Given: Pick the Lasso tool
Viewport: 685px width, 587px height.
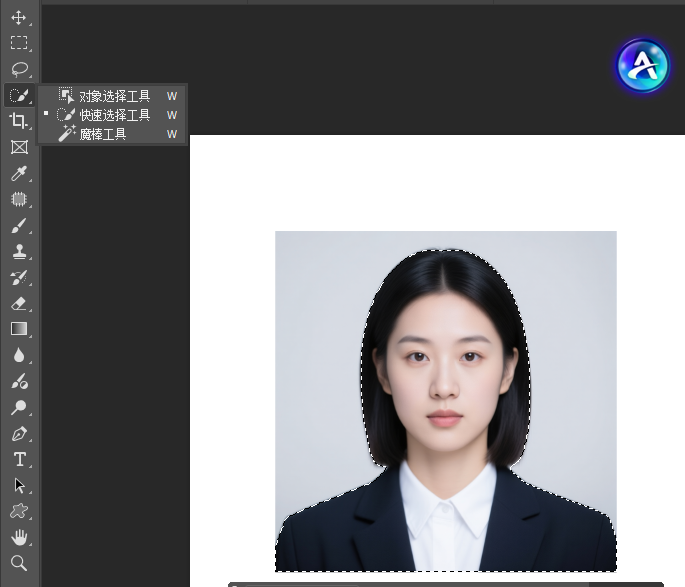Looking at the screenshot, I should [x=19, y=69].
